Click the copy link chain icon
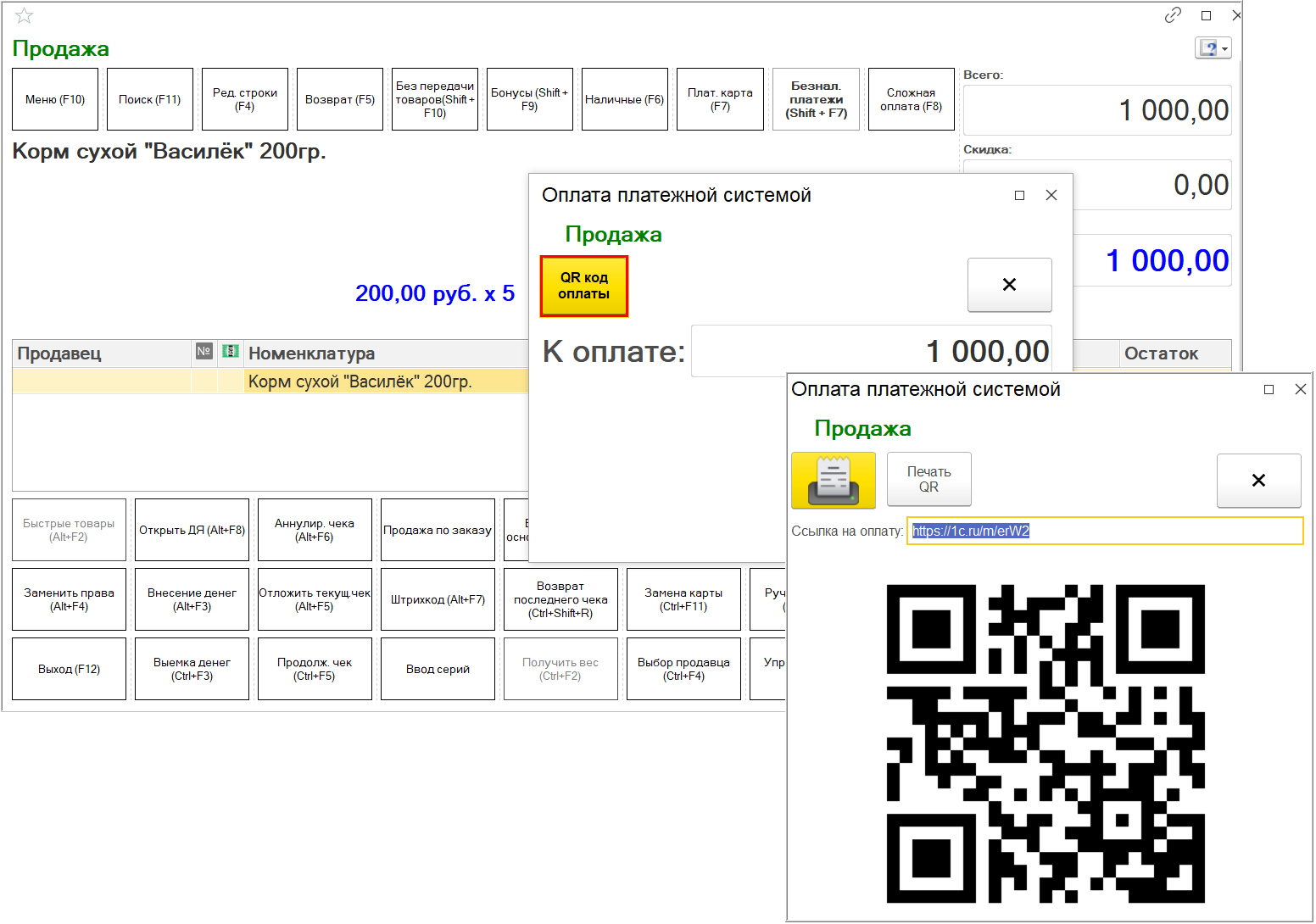This screenshot has width=1316, height=924. coord(1173,15)
